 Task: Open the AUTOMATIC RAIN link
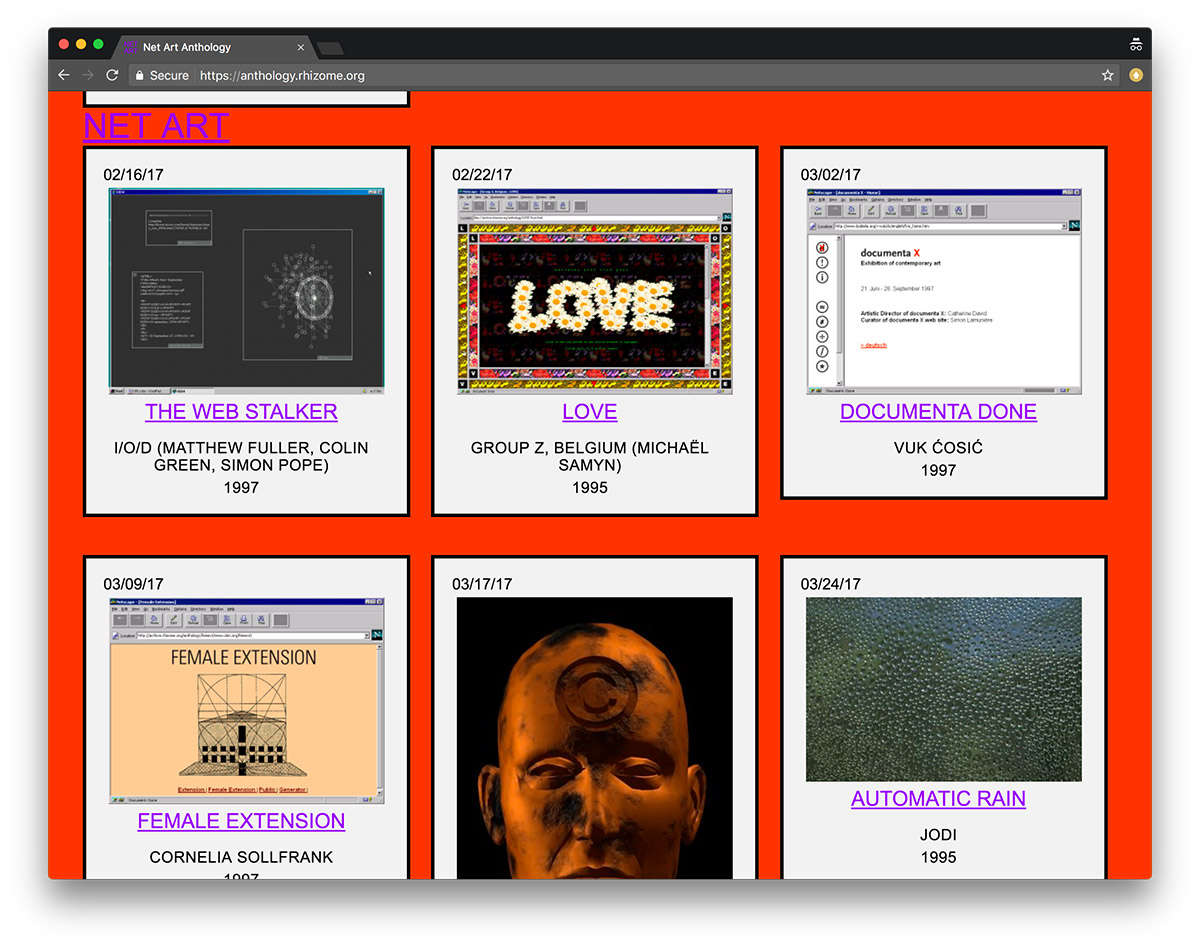938,799
